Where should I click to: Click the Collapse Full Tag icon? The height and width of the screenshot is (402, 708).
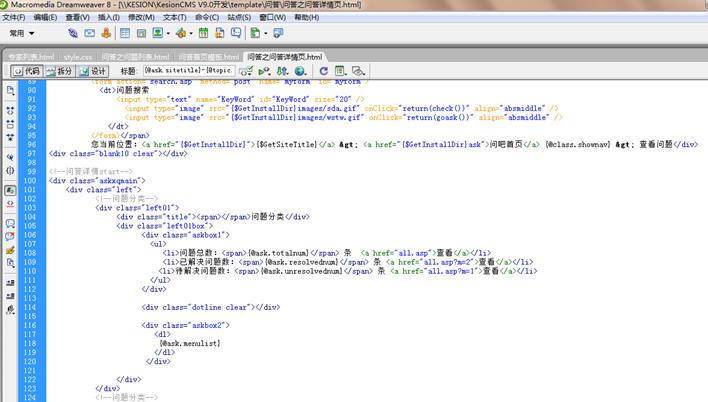pyautogui.click(x=10, y=110)
